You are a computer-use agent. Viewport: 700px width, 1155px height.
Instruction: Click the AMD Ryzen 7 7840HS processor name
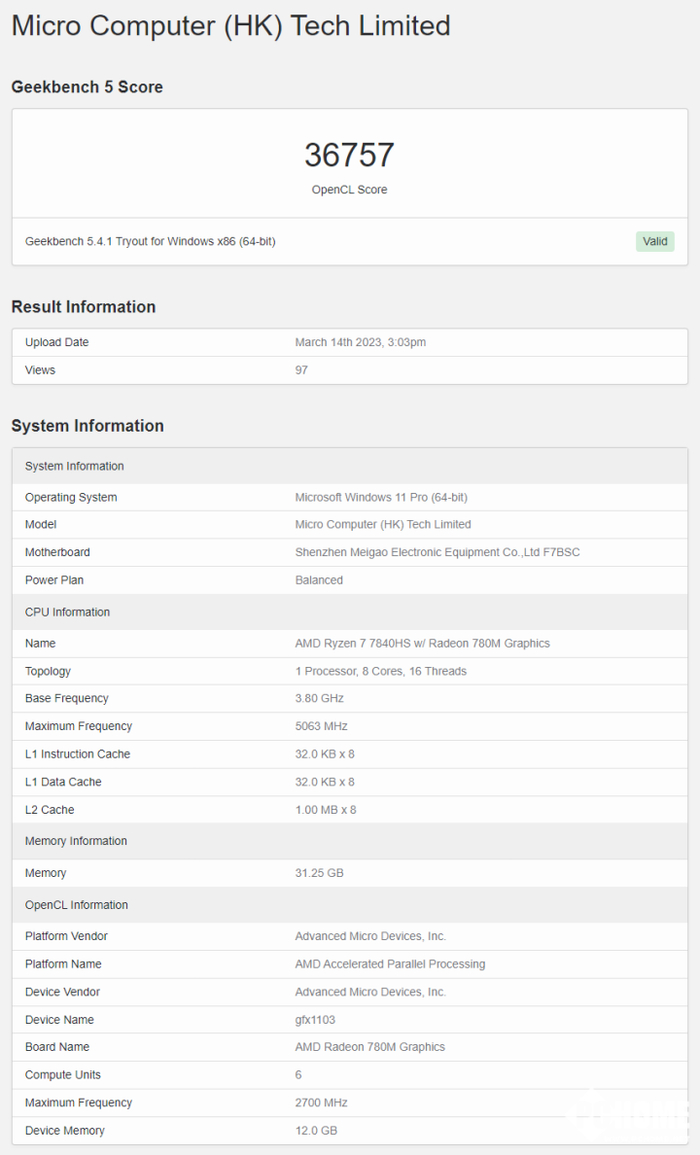[422, 643]
